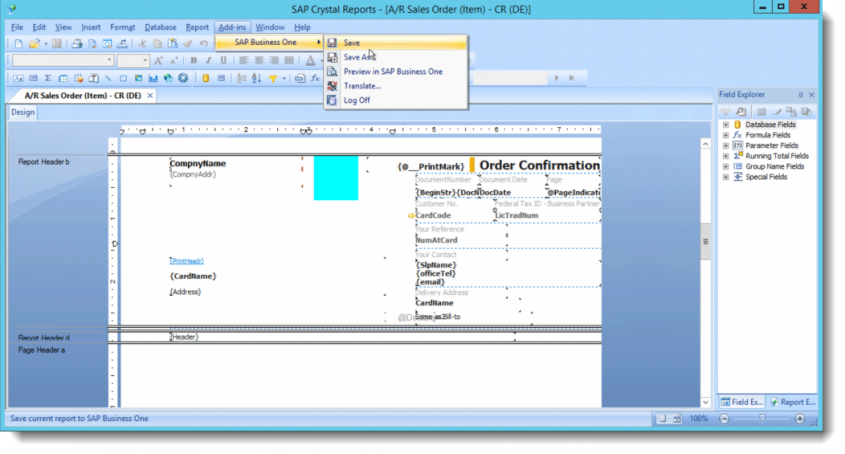Screen dimensions: 845x454
Task: Click the cyan picture placeholder box
Action: [336, 178]
